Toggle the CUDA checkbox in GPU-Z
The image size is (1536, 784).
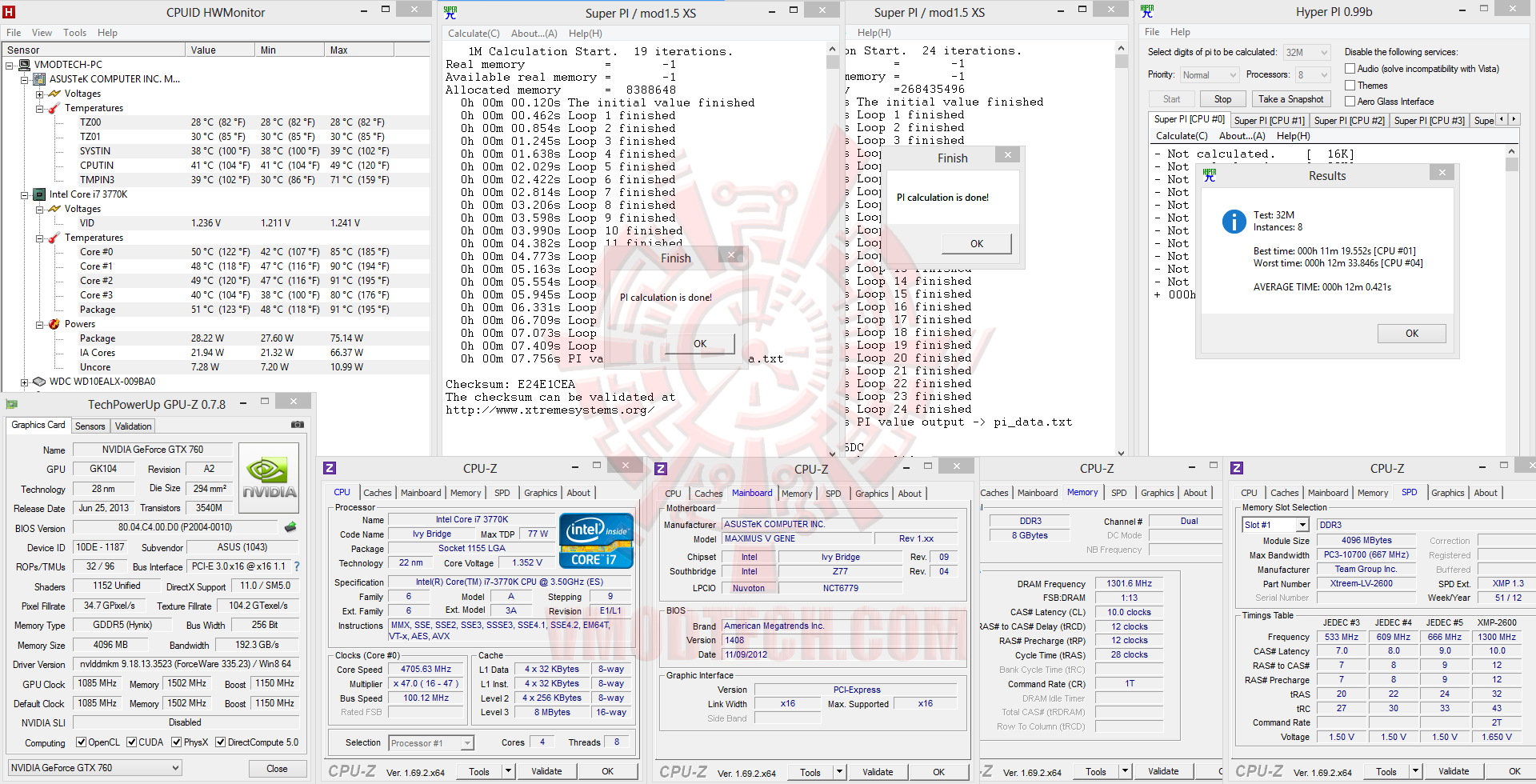point(132,742)
